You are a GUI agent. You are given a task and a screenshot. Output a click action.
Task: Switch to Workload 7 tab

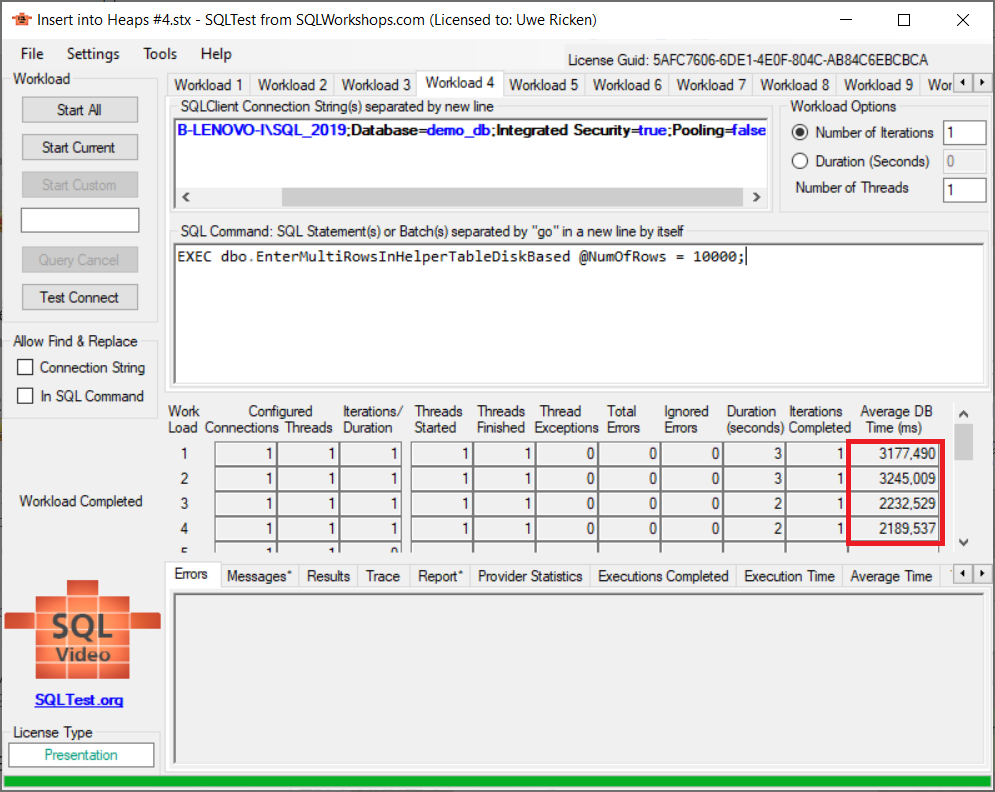click(711, 85)
